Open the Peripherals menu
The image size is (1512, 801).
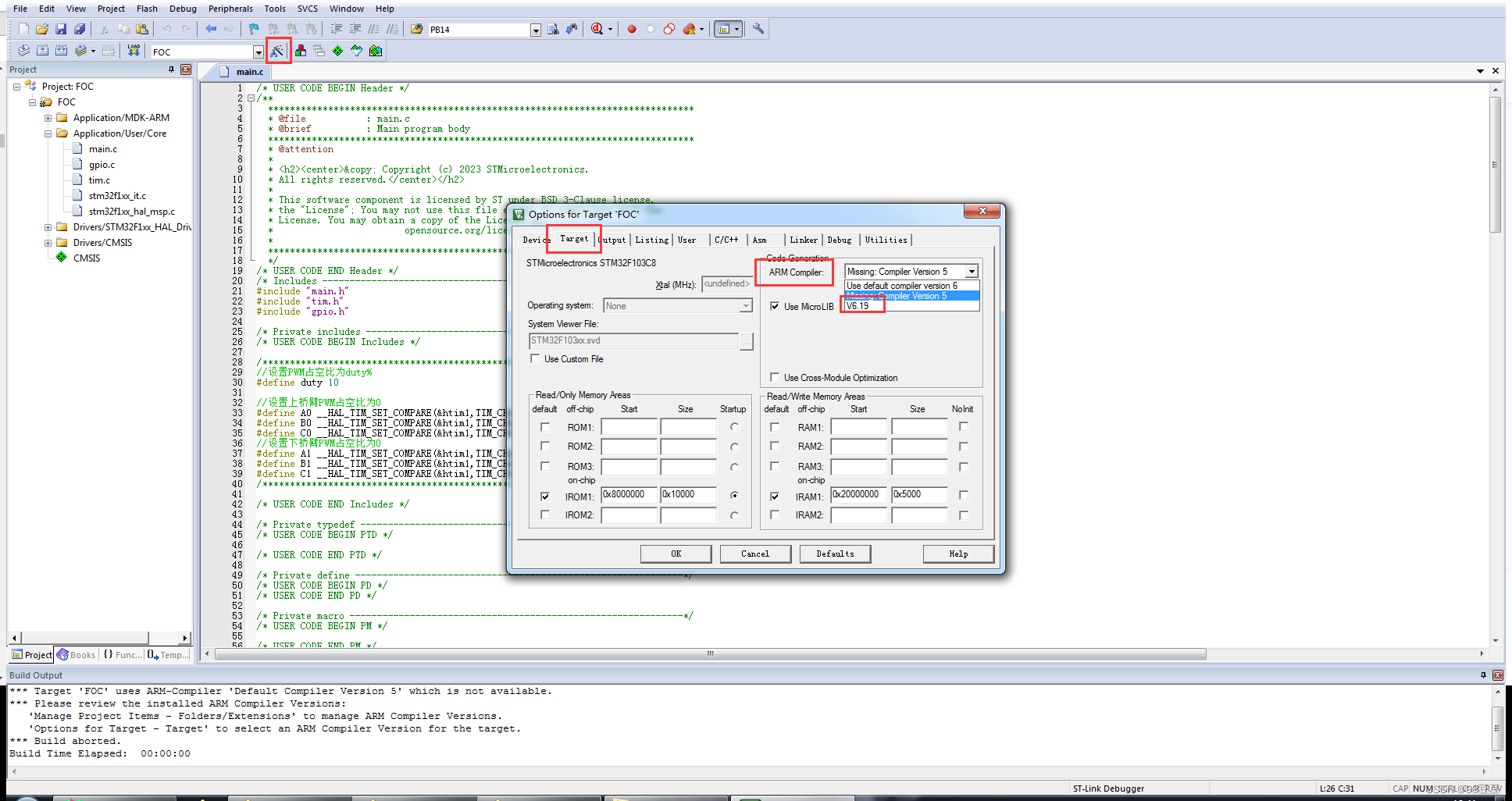230,9
